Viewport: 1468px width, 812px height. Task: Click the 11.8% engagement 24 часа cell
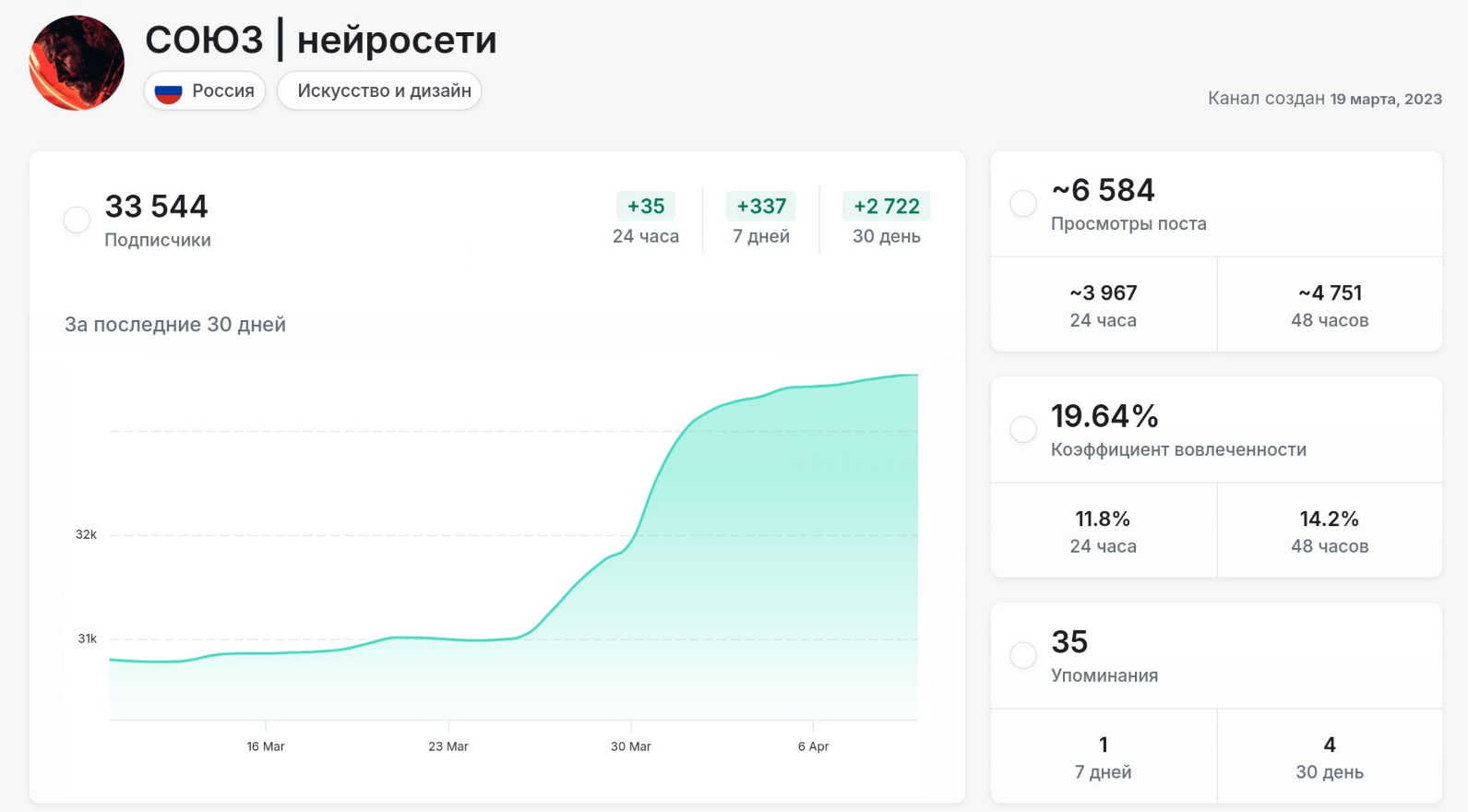1104,531
